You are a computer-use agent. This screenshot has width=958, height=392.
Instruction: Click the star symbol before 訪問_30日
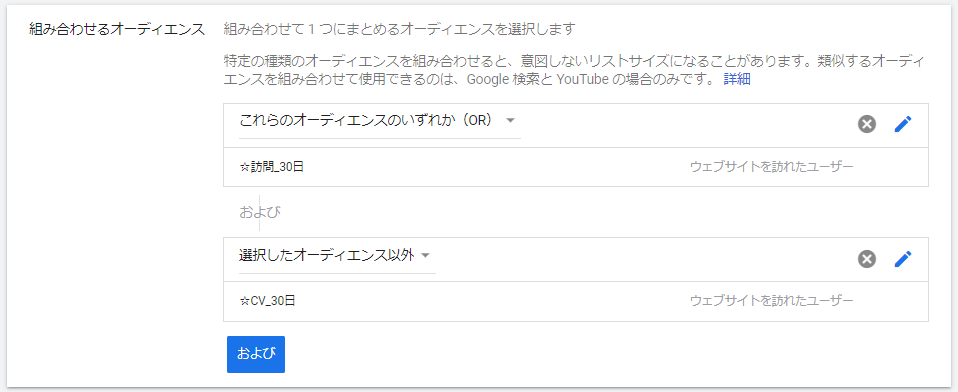[244, 167]
